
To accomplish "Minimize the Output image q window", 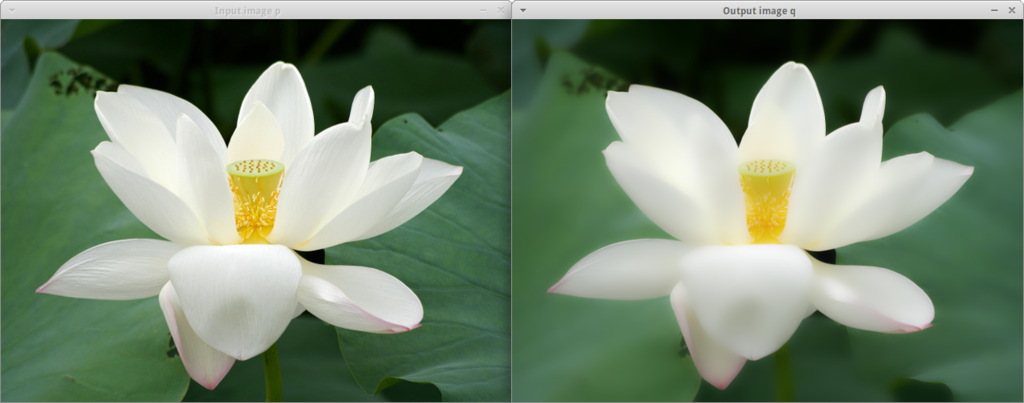I will tap(995, 10).
